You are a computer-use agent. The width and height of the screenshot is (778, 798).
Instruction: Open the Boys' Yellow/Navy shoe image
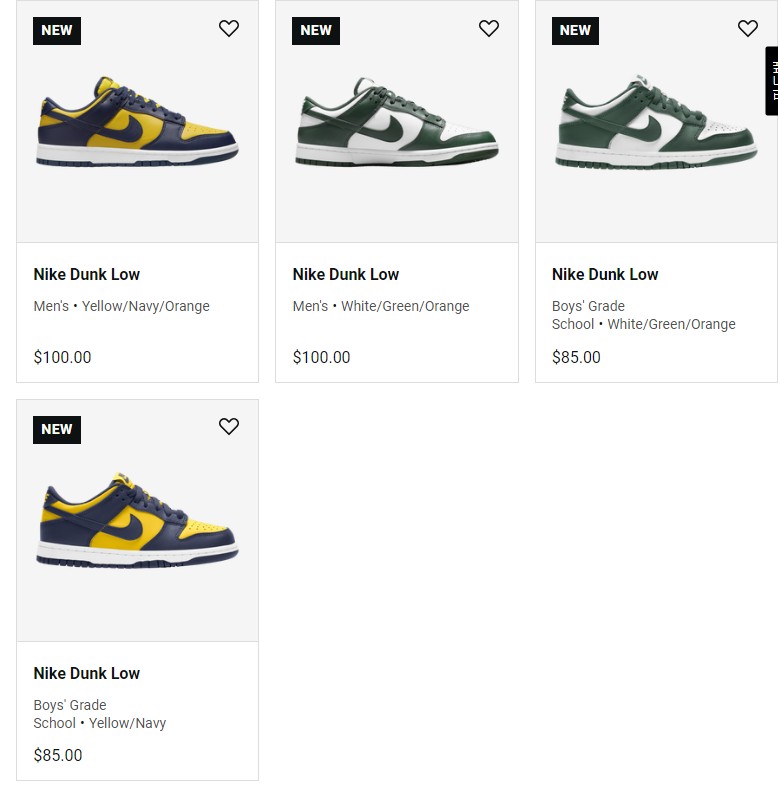pos(137,520)
